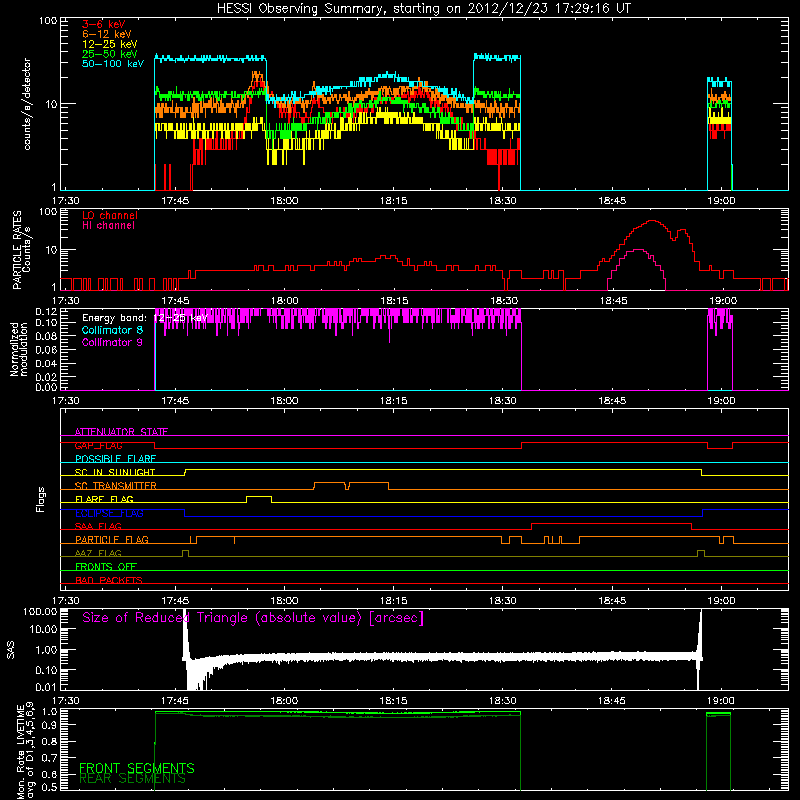The width and height of the screenshot is (800, 800).
Task: Click the 0.01 tick label on the SAS plot
Action: point(46,687)
